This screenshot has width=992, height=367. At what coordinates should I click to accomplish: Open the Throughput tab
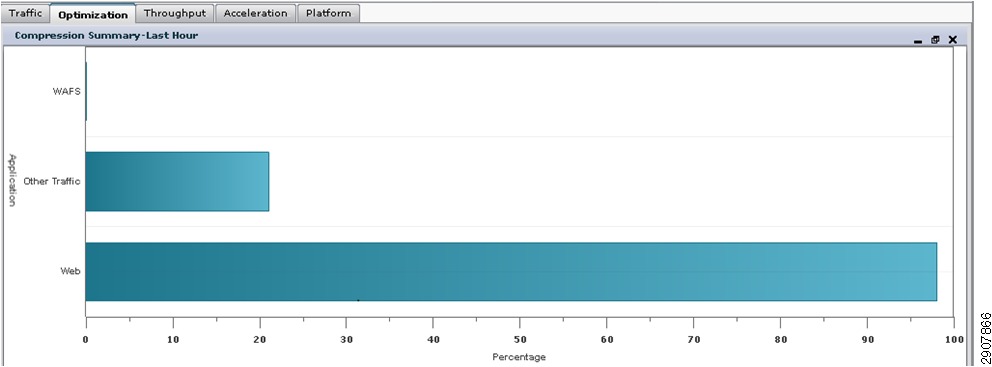tap(175, 13)
